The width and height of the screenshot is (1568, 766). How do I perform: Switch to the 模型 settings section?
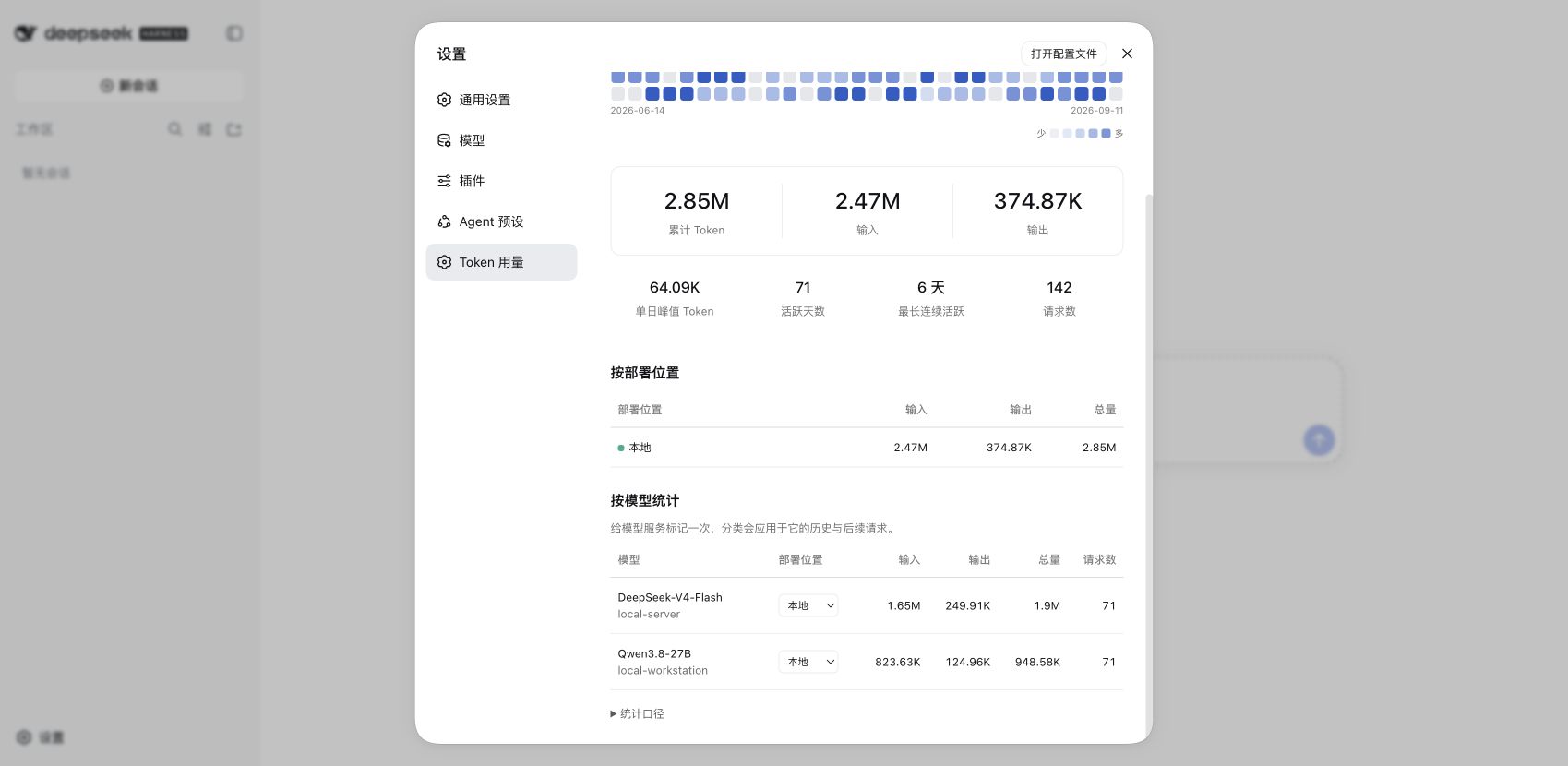501,140
